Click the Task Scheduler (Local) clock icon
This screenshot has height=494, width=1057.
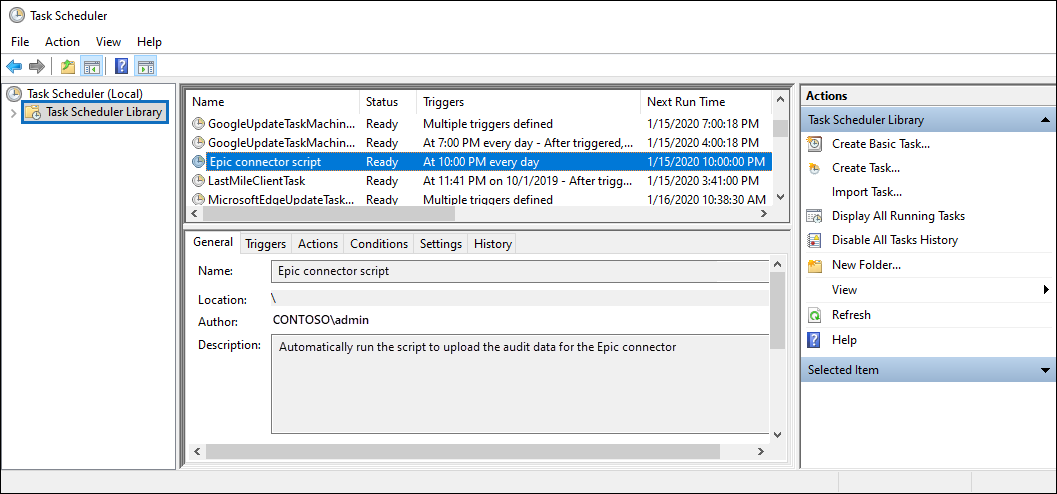(x=14, y=94)
